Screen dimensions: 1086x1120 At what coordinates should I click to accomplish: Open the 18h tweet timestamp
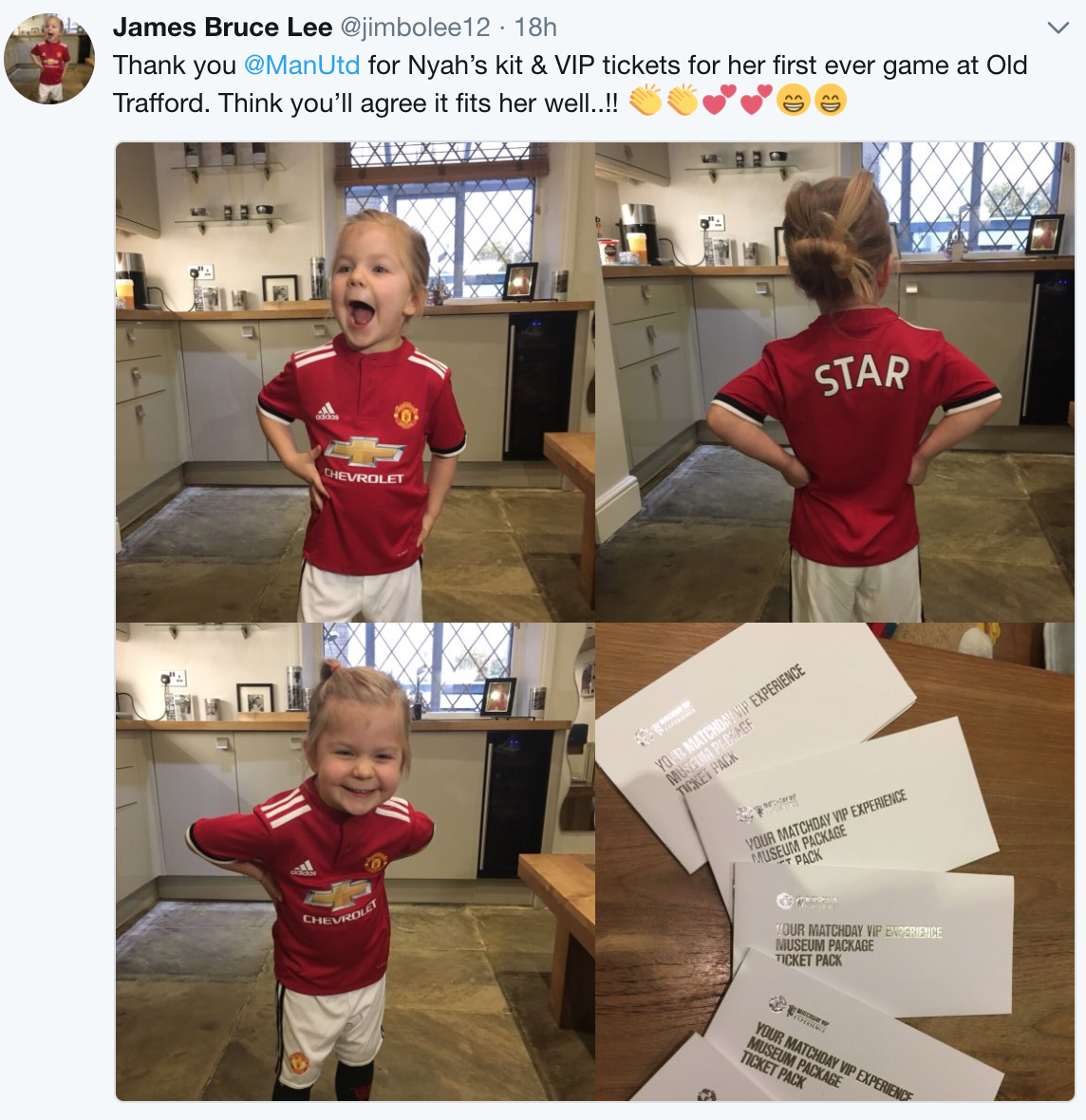coord(535,28)
